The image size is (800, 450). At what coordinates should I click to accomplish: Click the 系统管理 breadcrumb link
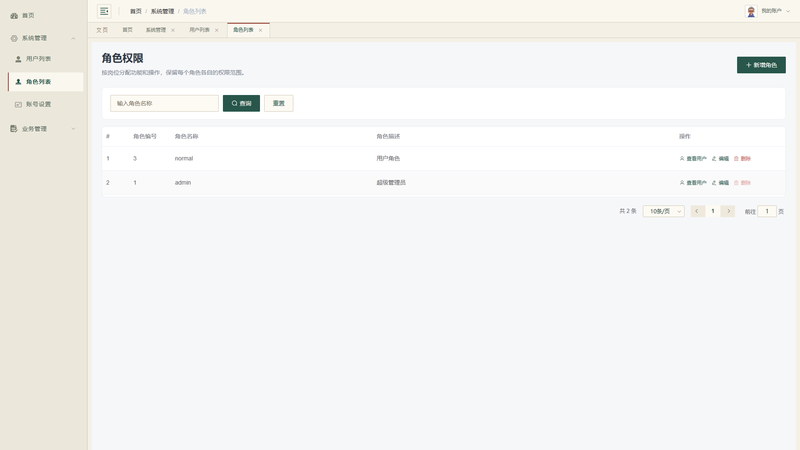[x=162, y=11]
